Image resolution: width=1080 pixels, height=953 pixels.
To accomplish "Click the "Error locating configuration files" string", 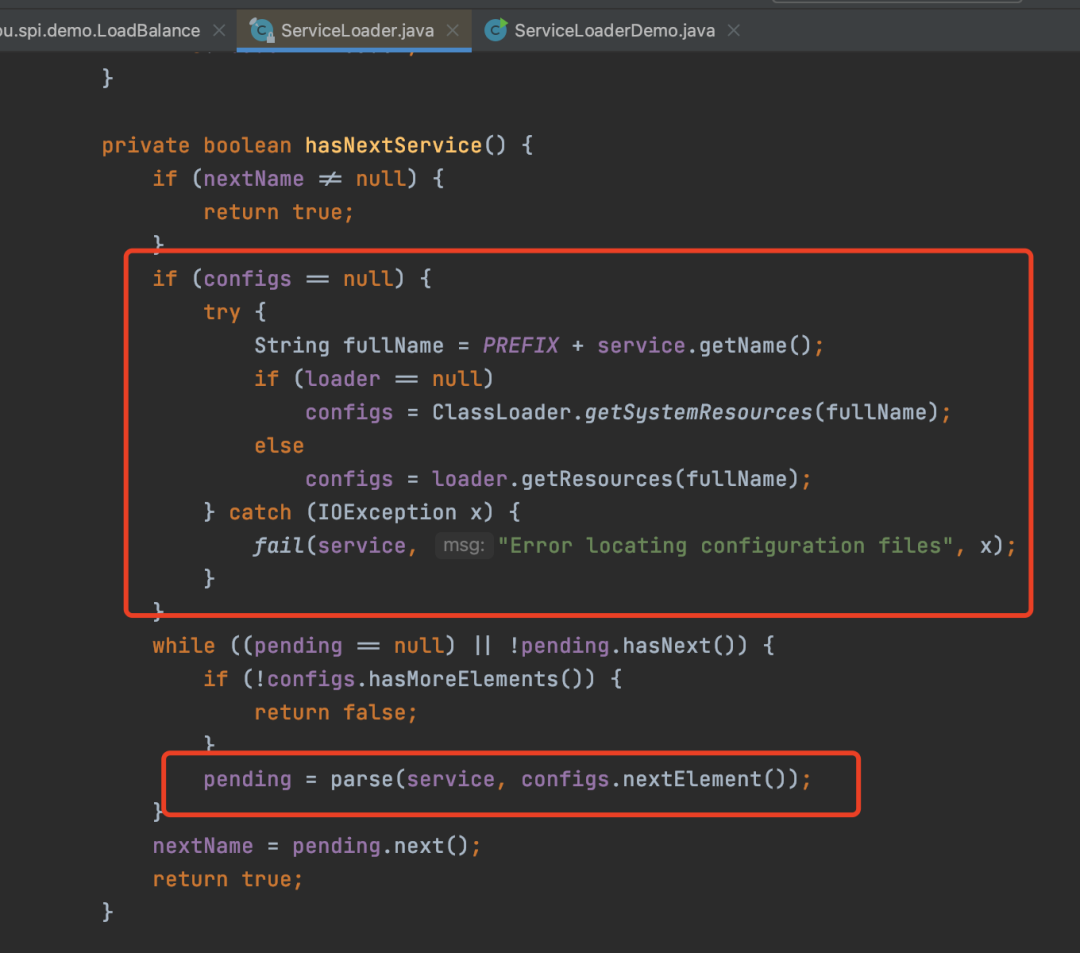I will [726, 545].
